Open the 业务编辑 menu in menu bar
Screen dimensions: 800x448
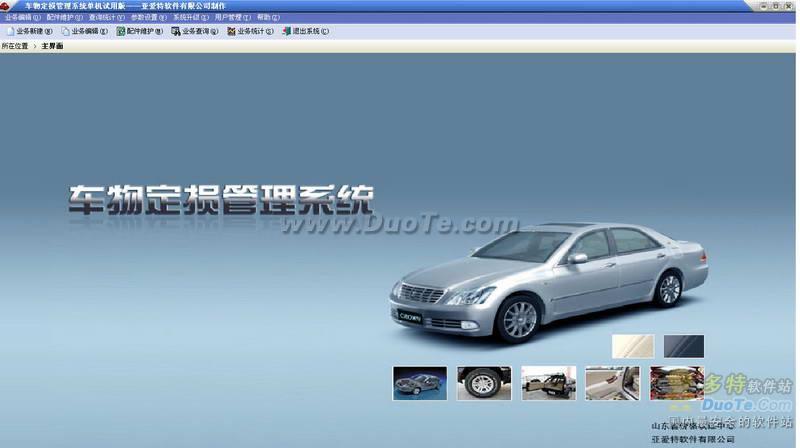(22, 17)
